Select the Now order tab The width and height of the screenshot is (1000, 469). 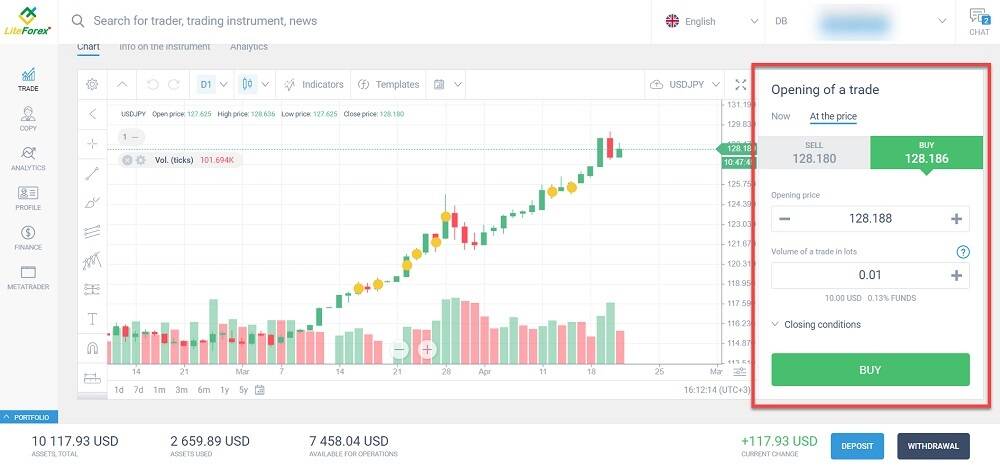(x=781, y=116)
